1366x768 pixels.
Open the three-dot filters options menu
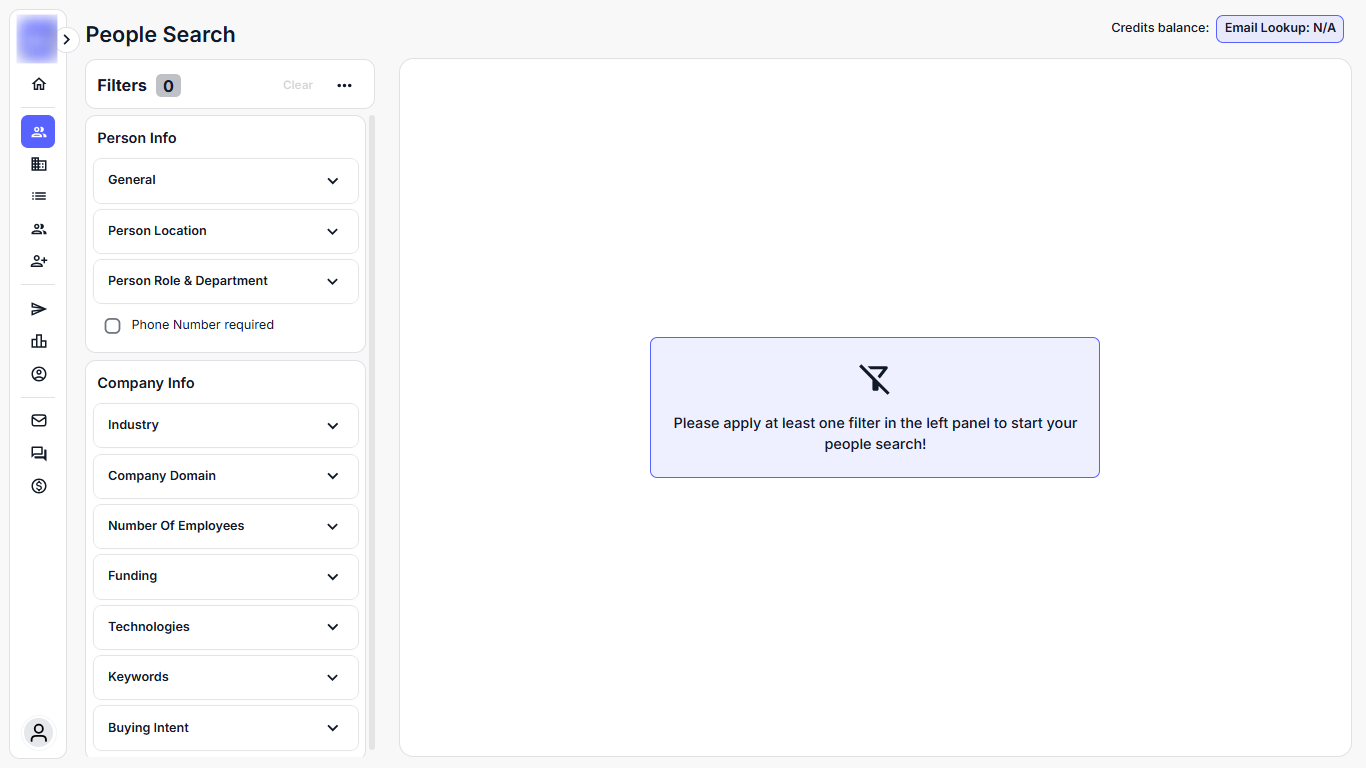[345, 86]
